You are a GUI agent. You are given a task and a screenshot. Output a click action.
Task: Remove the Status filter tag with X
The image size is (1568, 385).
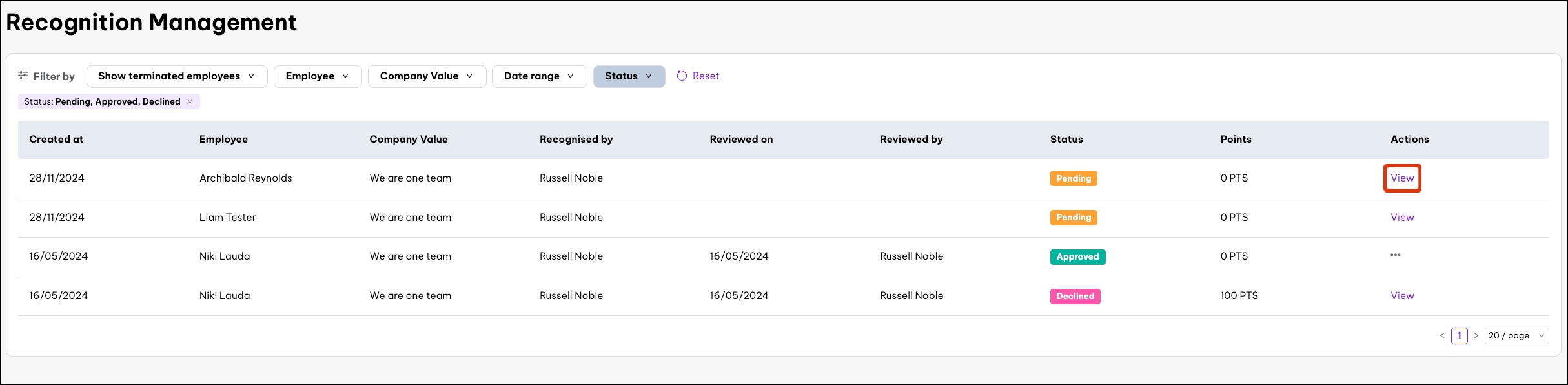[190, 102]
